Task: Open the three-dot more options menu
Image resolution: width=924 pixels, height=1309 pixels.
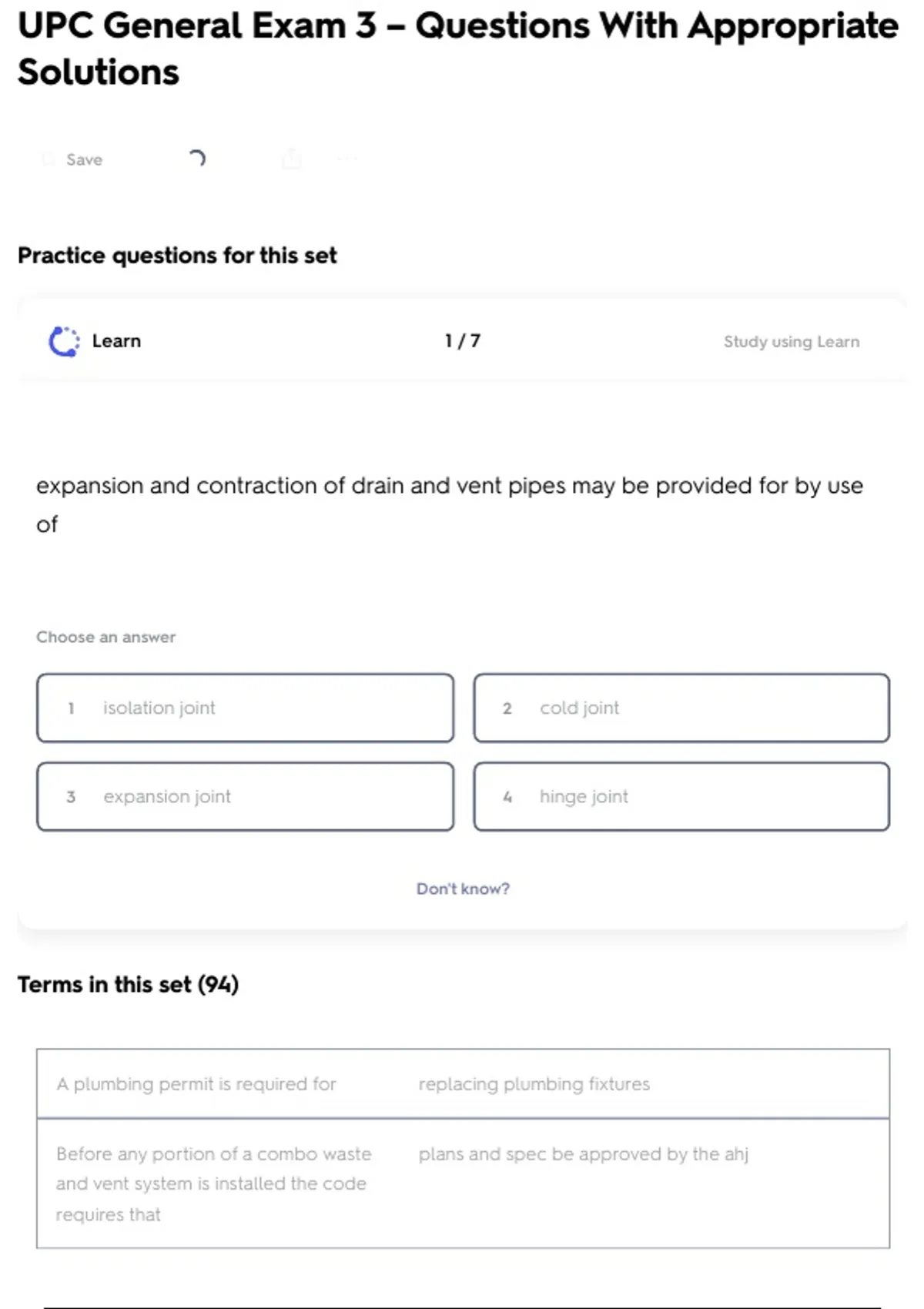Action: 347,159
